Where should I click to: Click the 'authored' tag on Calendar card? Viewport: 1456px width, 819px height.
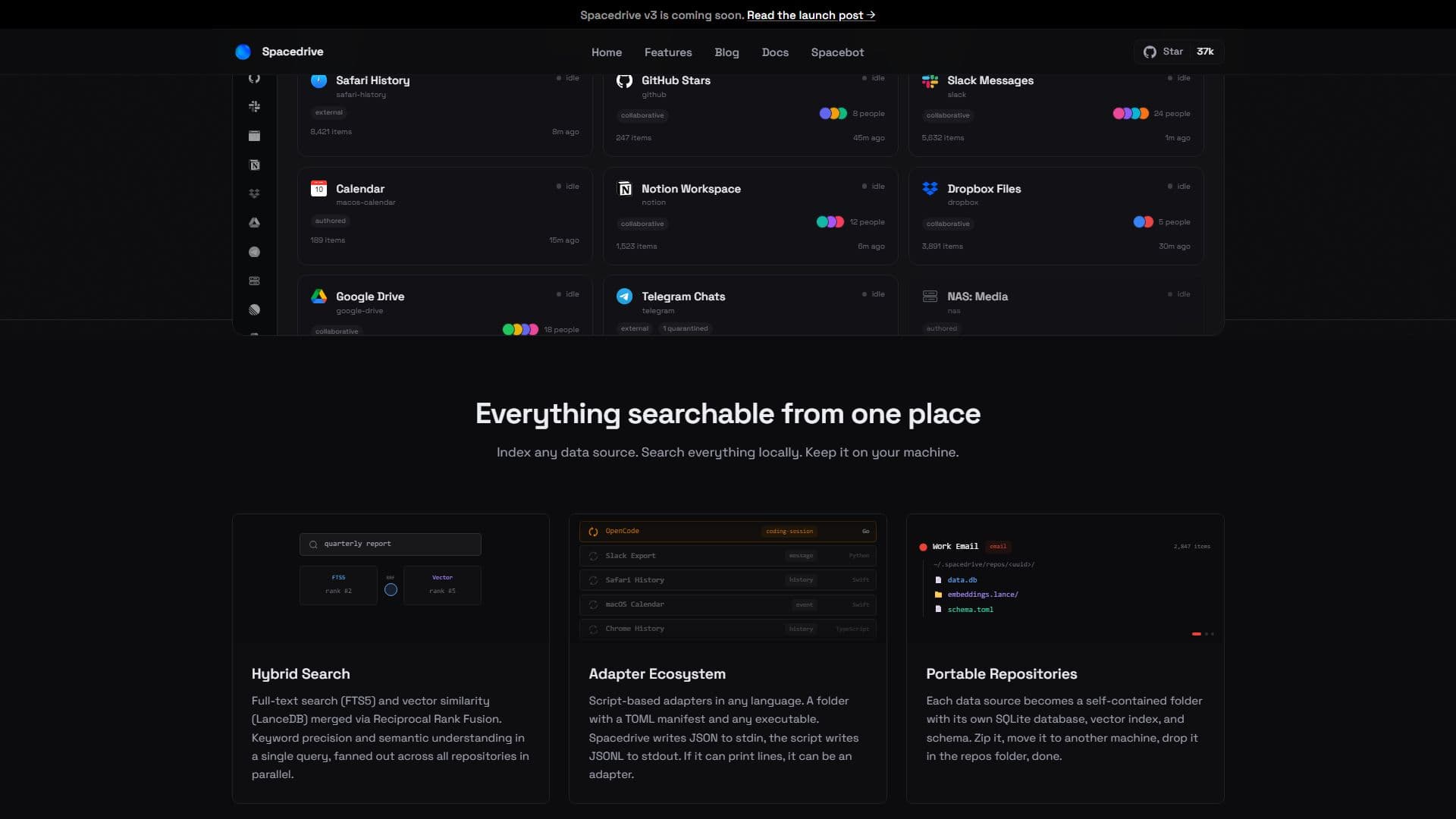tap(330, 221)
